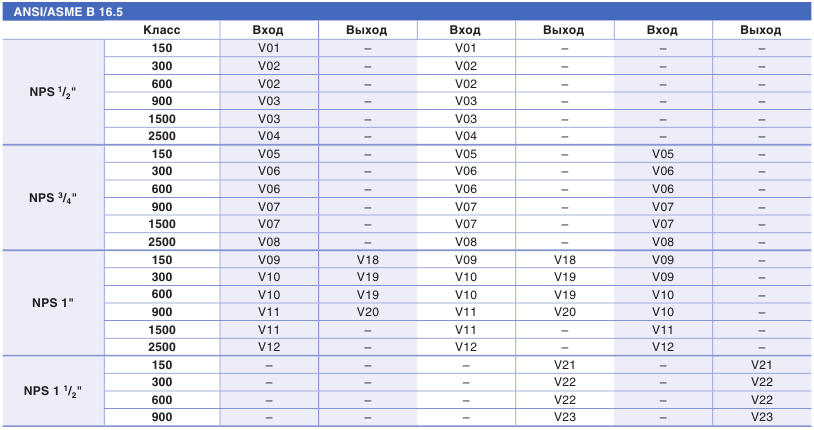This screenshot has height=430, width=814.
Task: Select the Класс column header
Action: click(x=162, y=30)
